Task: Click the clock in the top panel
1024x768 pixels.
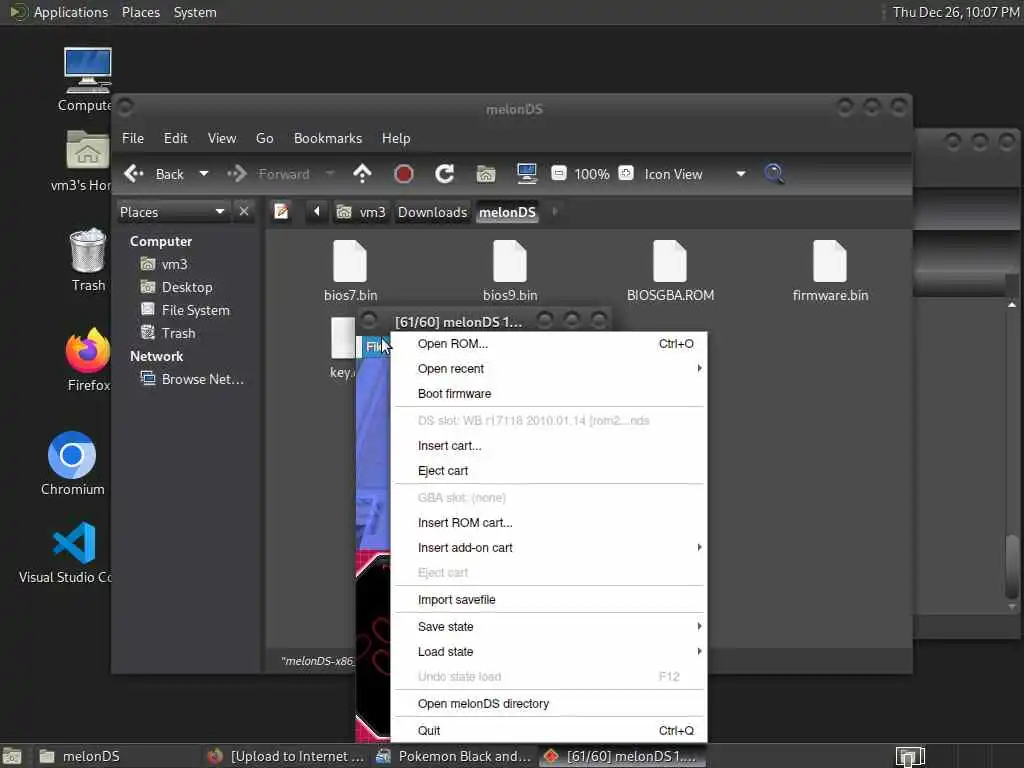Action: click(956, 12)
